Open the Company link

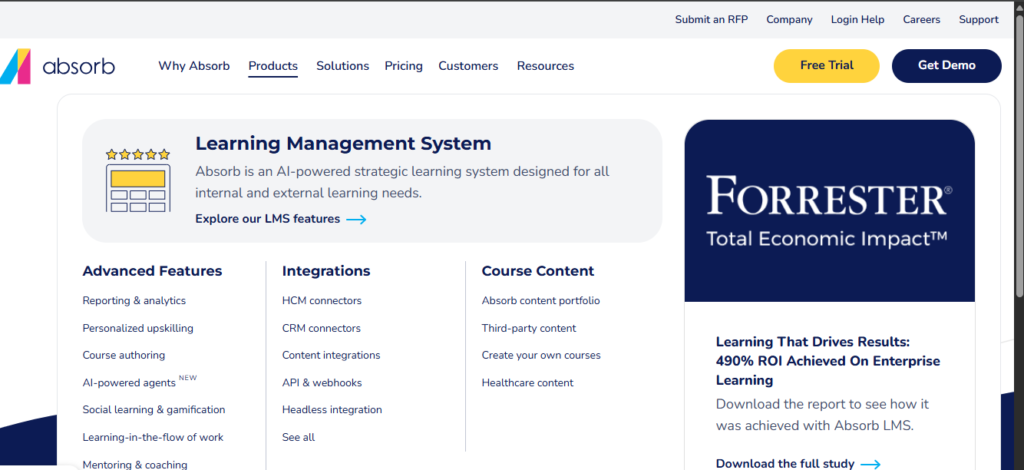790,20
